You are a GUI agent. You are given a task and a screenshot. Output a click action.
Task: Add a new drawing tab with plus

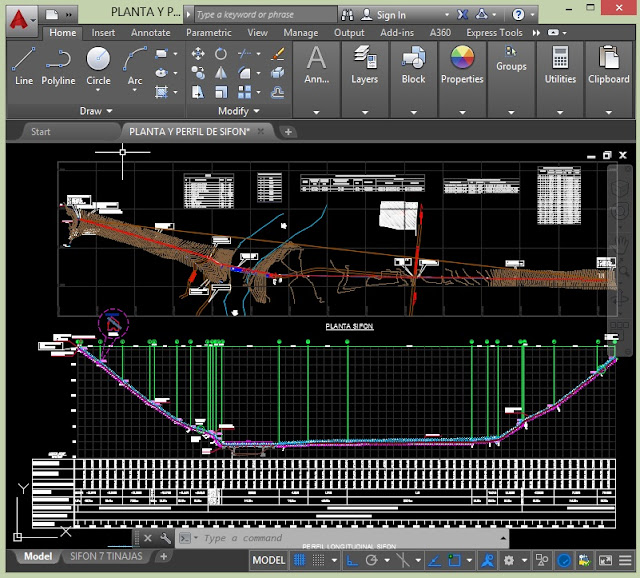[288, 131]
